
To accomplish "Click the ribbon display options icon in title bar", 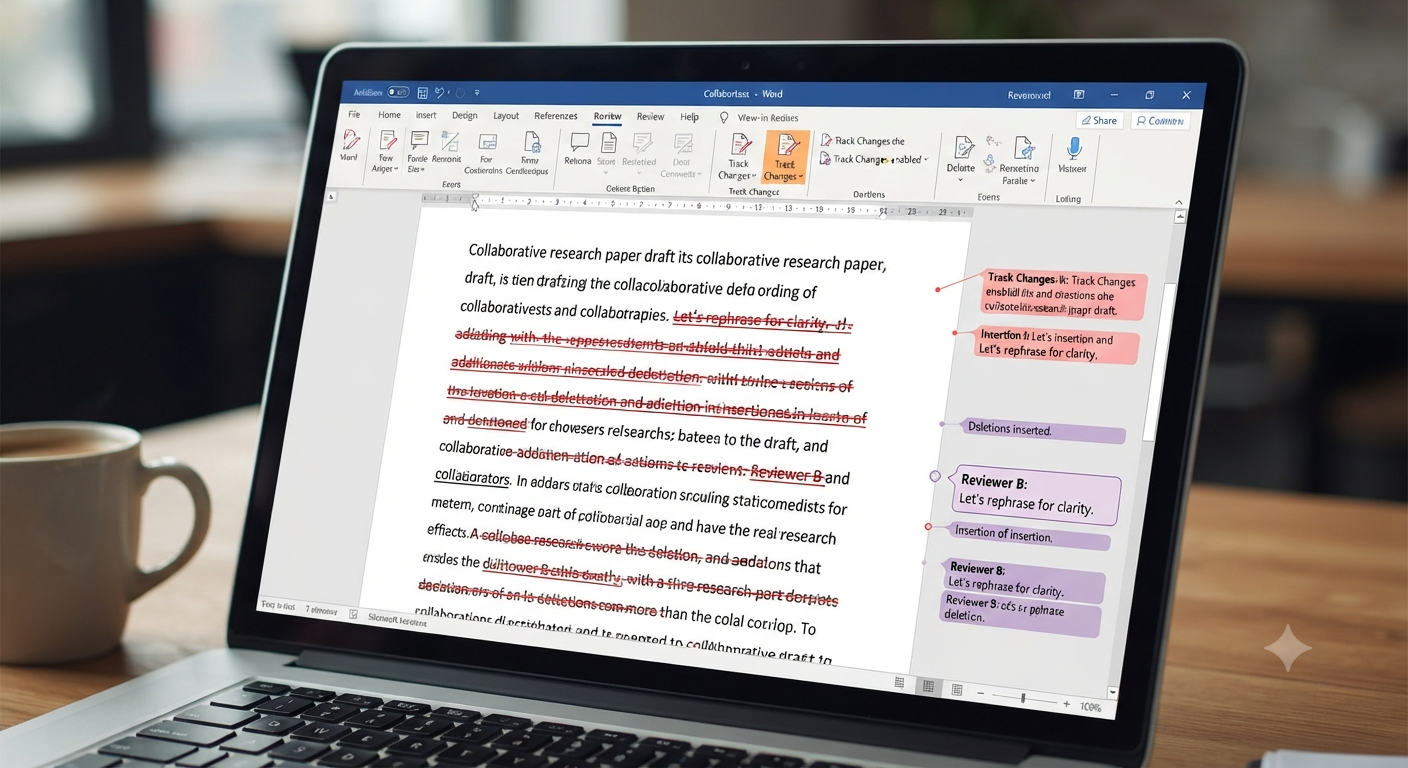I will 1078,95.
